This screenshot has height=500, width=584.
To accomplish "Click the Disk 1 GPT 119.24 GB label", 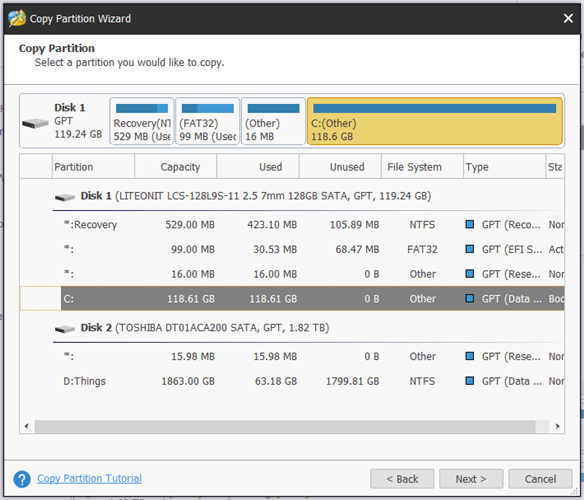I will 78,121.
